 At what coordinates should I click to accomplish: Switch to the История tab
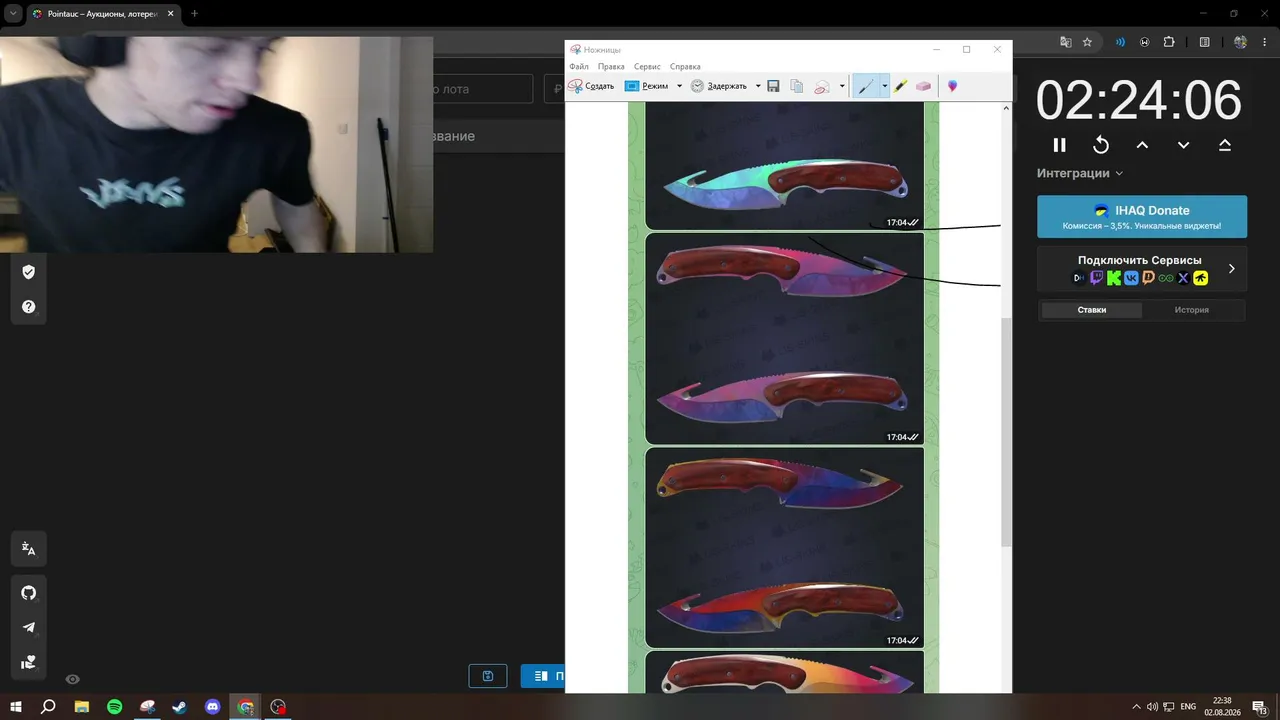tap(1192, 310)
